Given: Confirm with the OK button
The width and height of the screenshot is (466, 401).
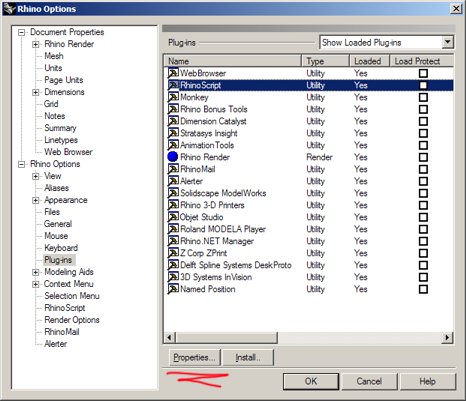Looking at the screenshot, I should (311, 381).
